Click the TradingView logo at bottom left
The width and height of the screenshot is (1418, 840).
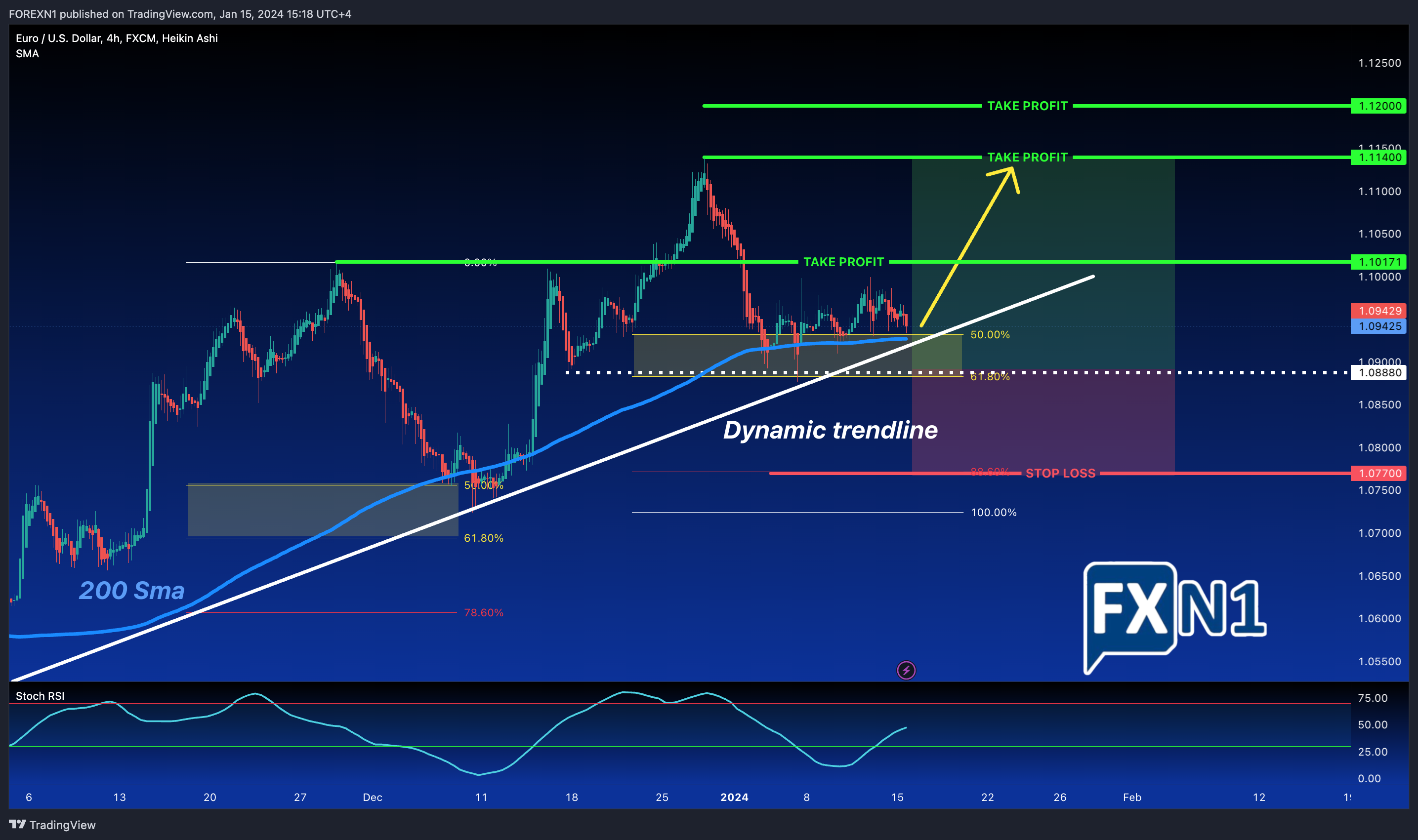[x=52, y=825]
